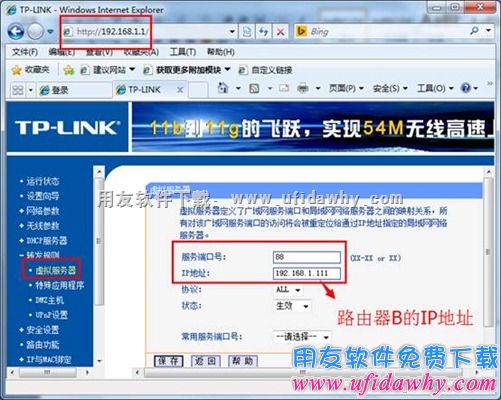Screen dimensions: 501x400
Task: Select DMZ主机 in the sidebar
Action: [x=49, y=300]
